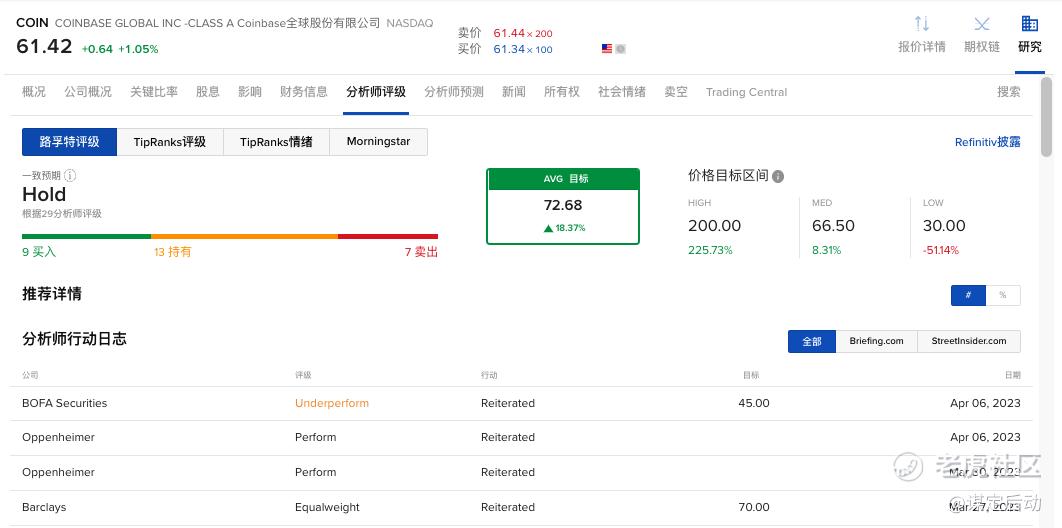Click the 目标 column header
Screen dimensions: 1062x528
tap(751, 375)
